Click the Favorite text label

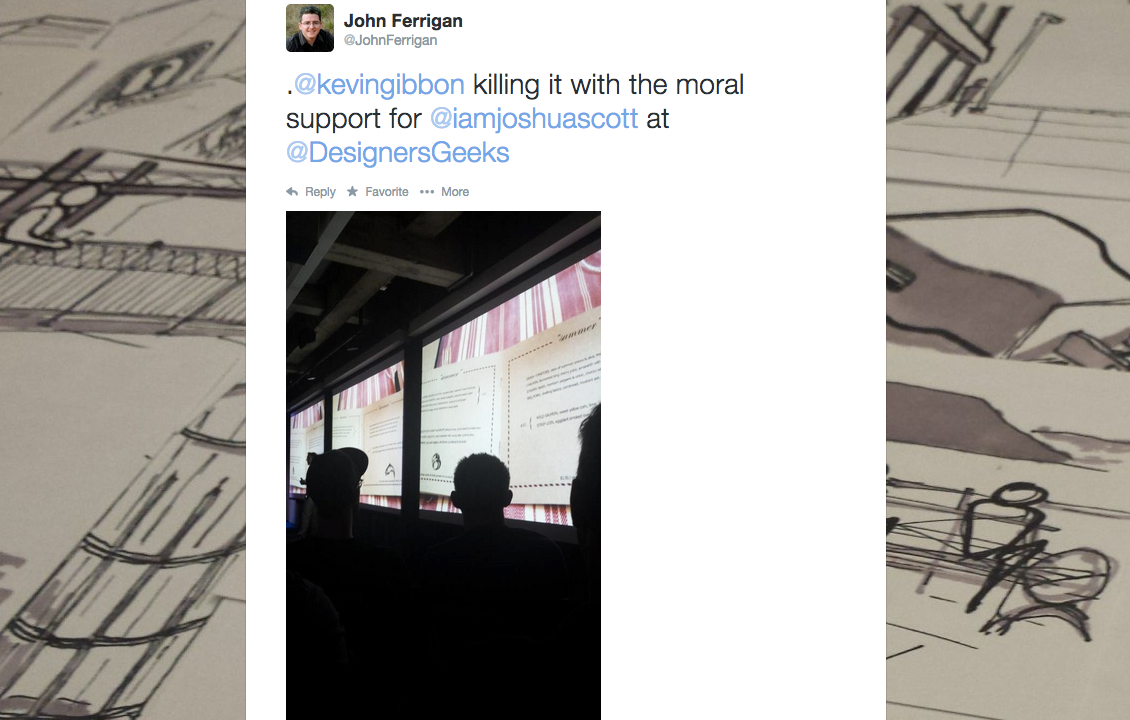coord(386,192)
